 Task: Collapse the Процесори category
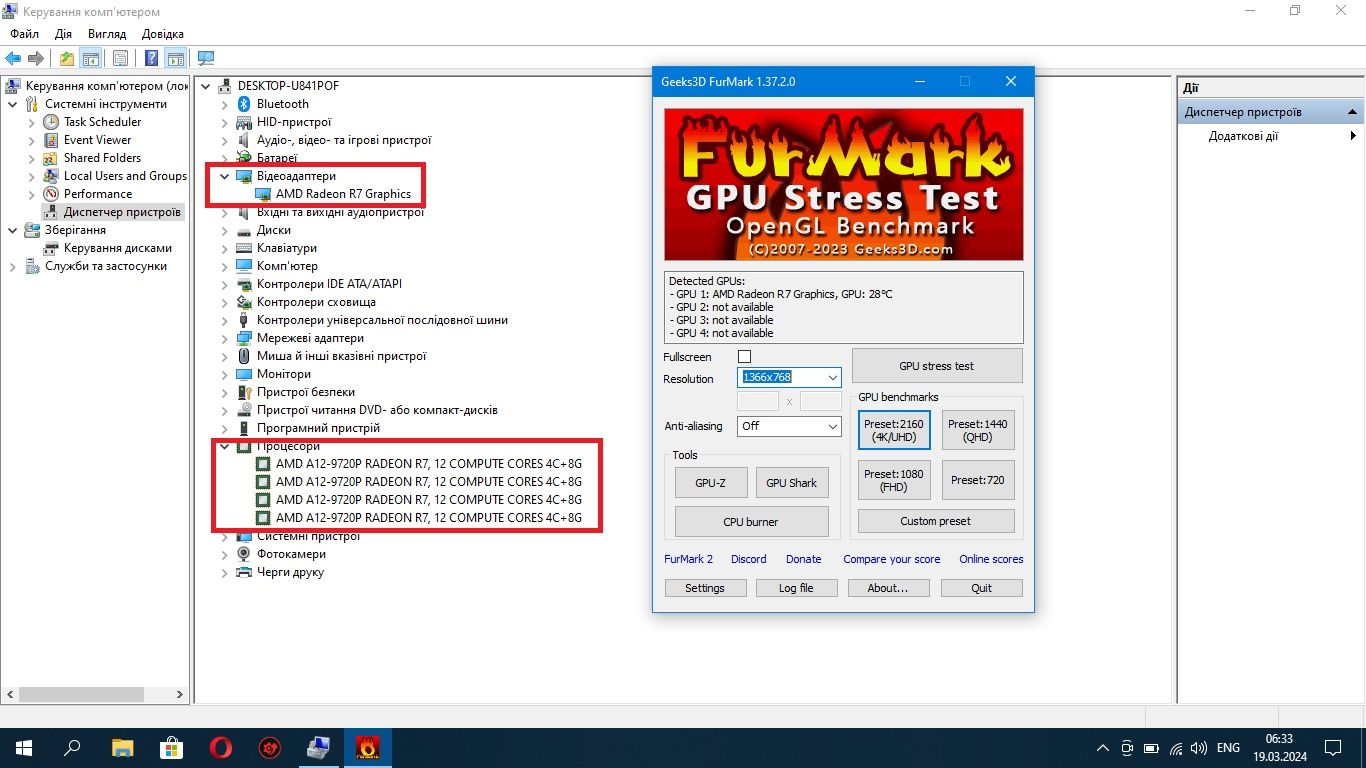click(x=224, y=446)
